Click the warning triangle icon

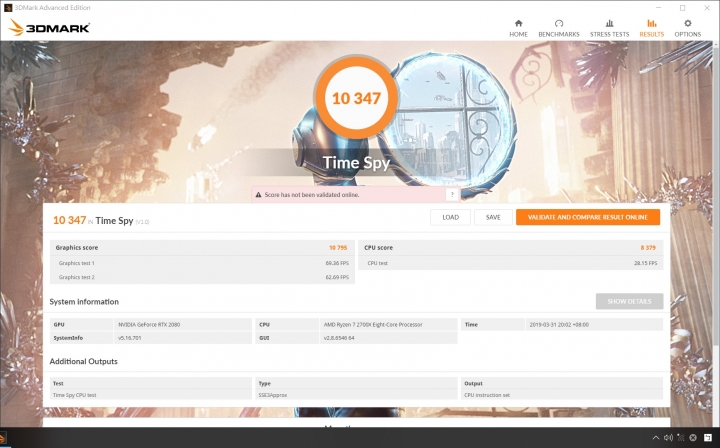259,195
